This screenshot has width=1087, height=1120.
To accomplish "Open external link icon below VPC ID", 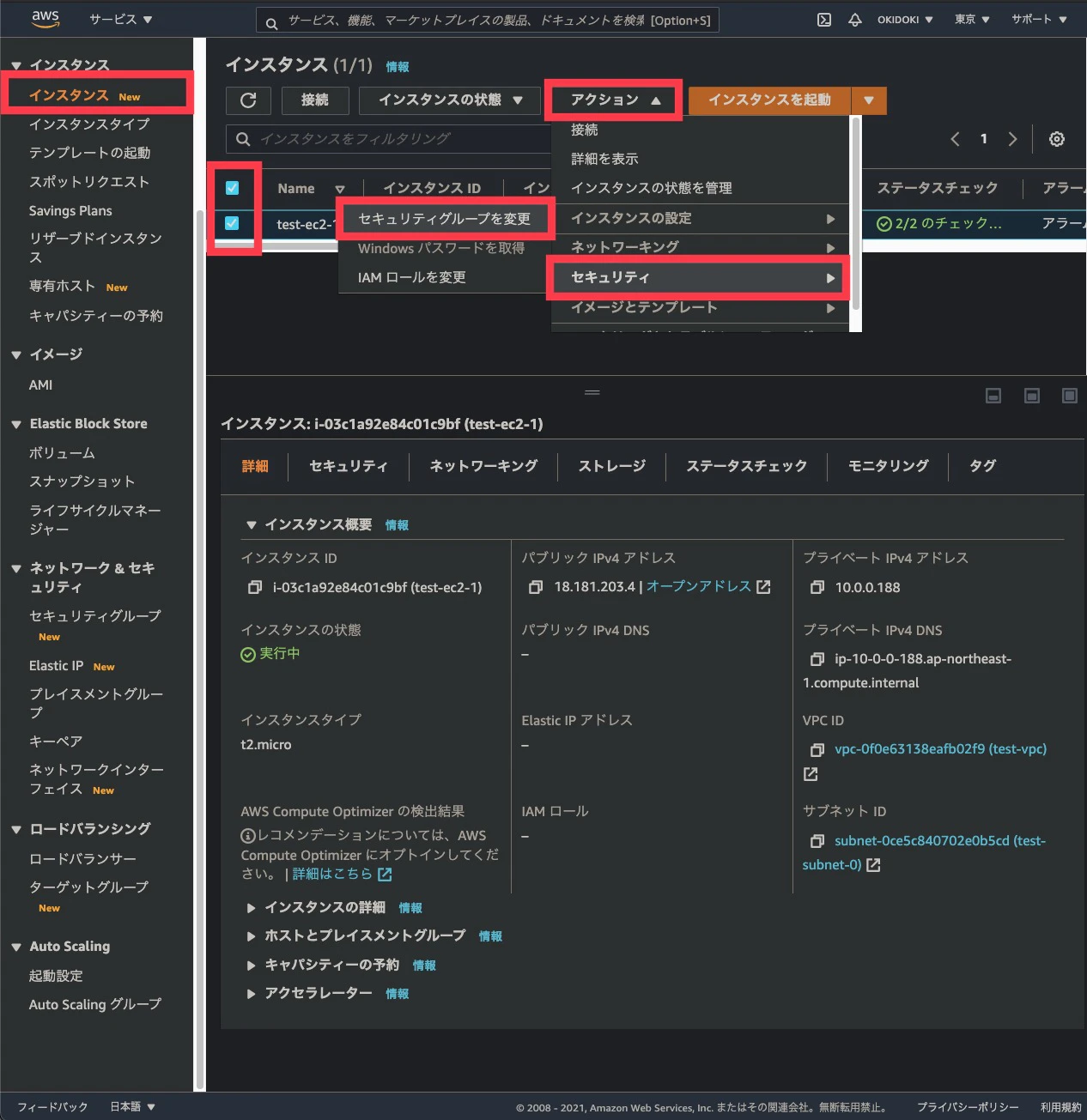I will coord(811,774).
